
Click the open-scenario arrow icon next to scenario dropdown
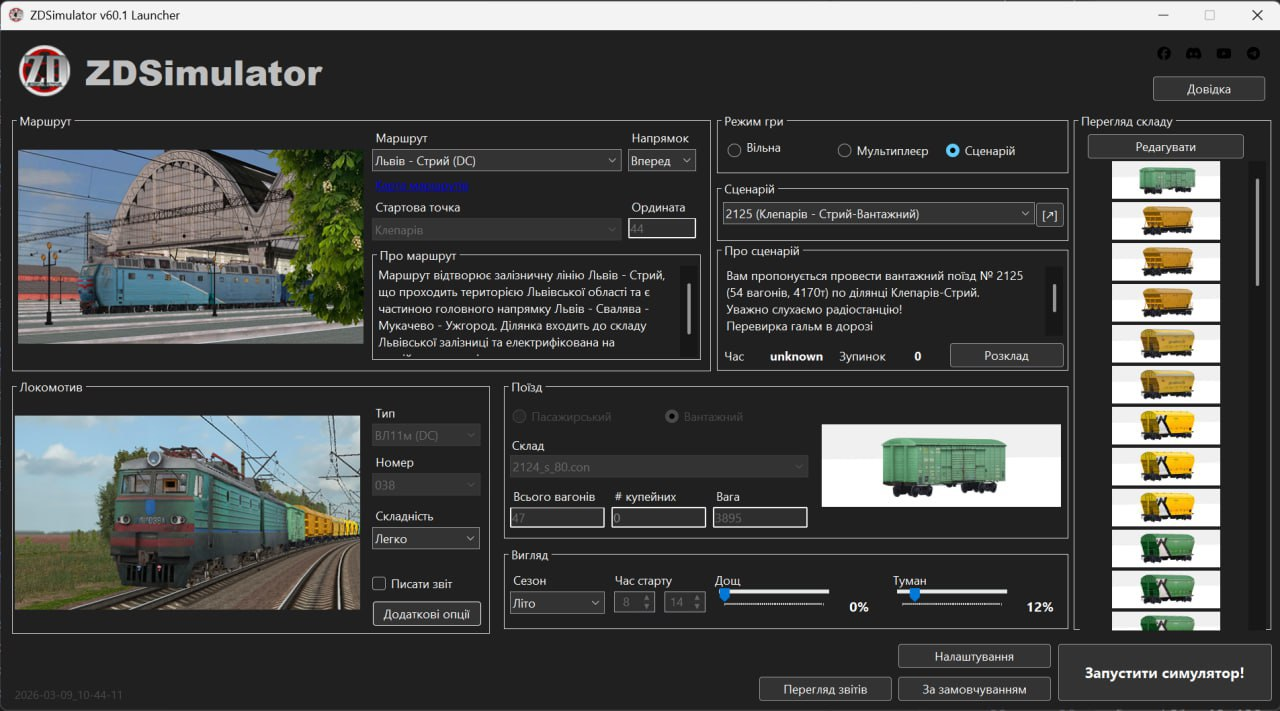[x=1049, y=215]
